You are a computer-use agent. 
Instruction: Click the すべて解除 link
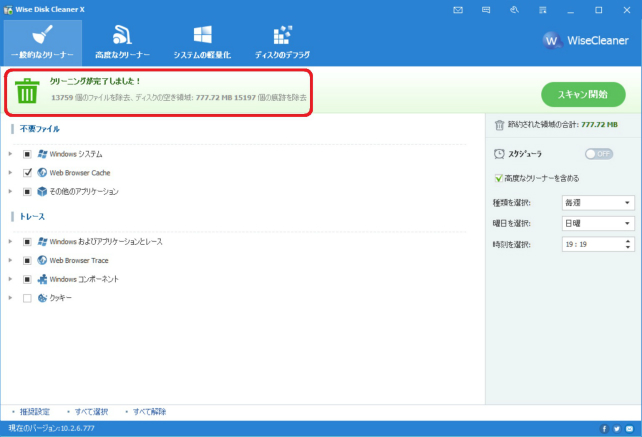[x=149, y=412]
